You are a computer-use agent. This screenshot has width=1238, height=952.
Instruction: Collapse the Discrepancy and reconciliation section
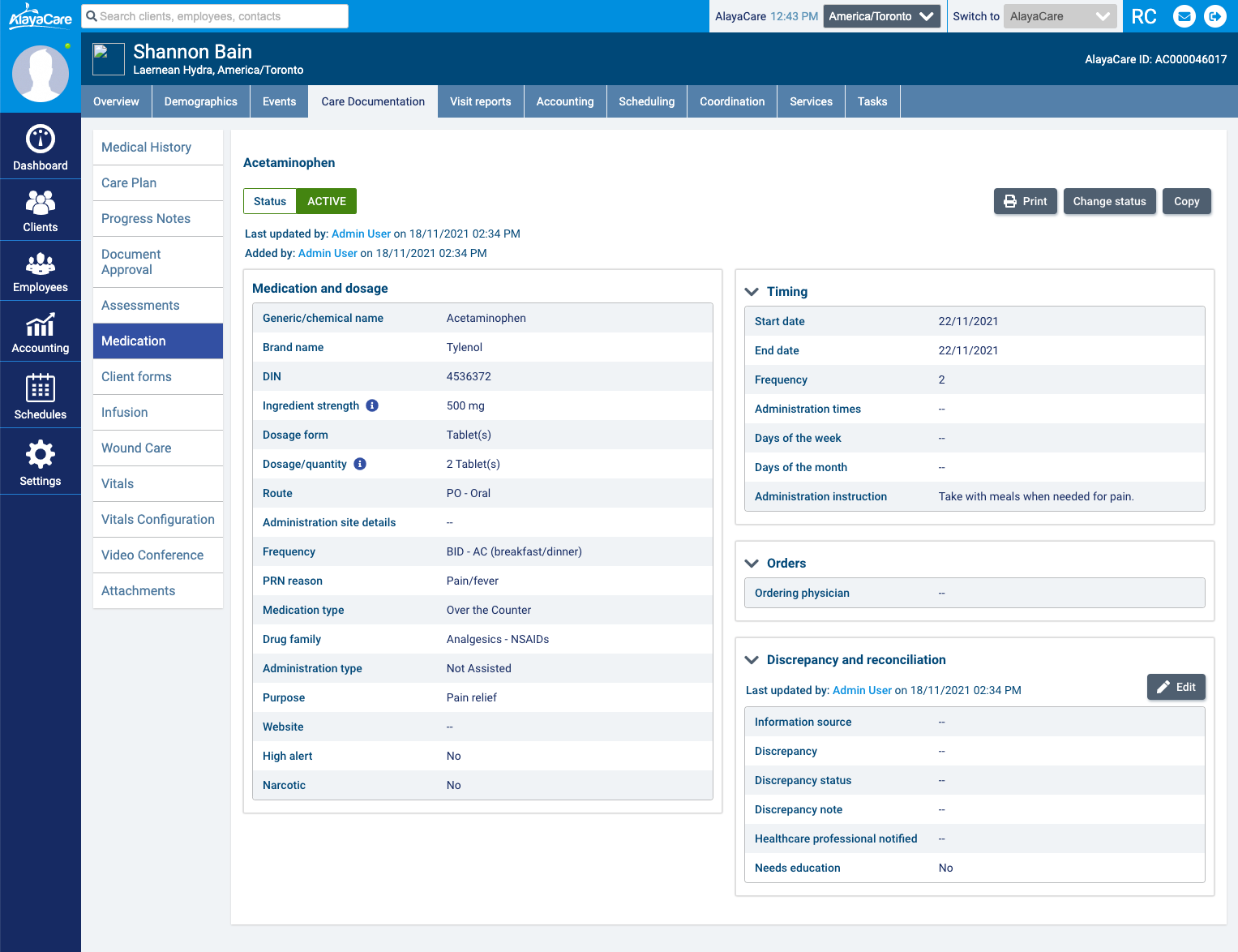(x=752, y=660)
